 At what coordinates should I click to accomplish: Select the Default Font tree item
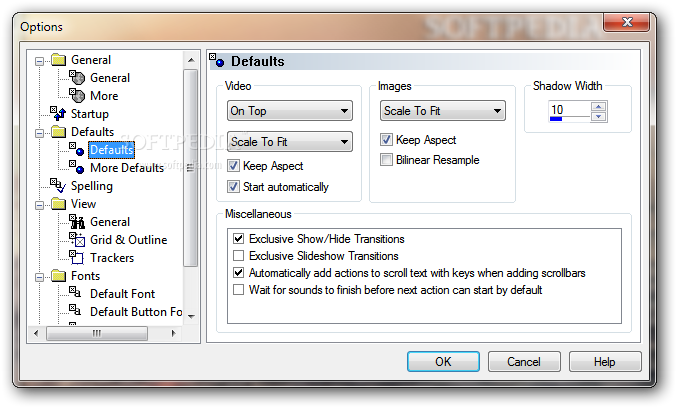pos(123,294)
